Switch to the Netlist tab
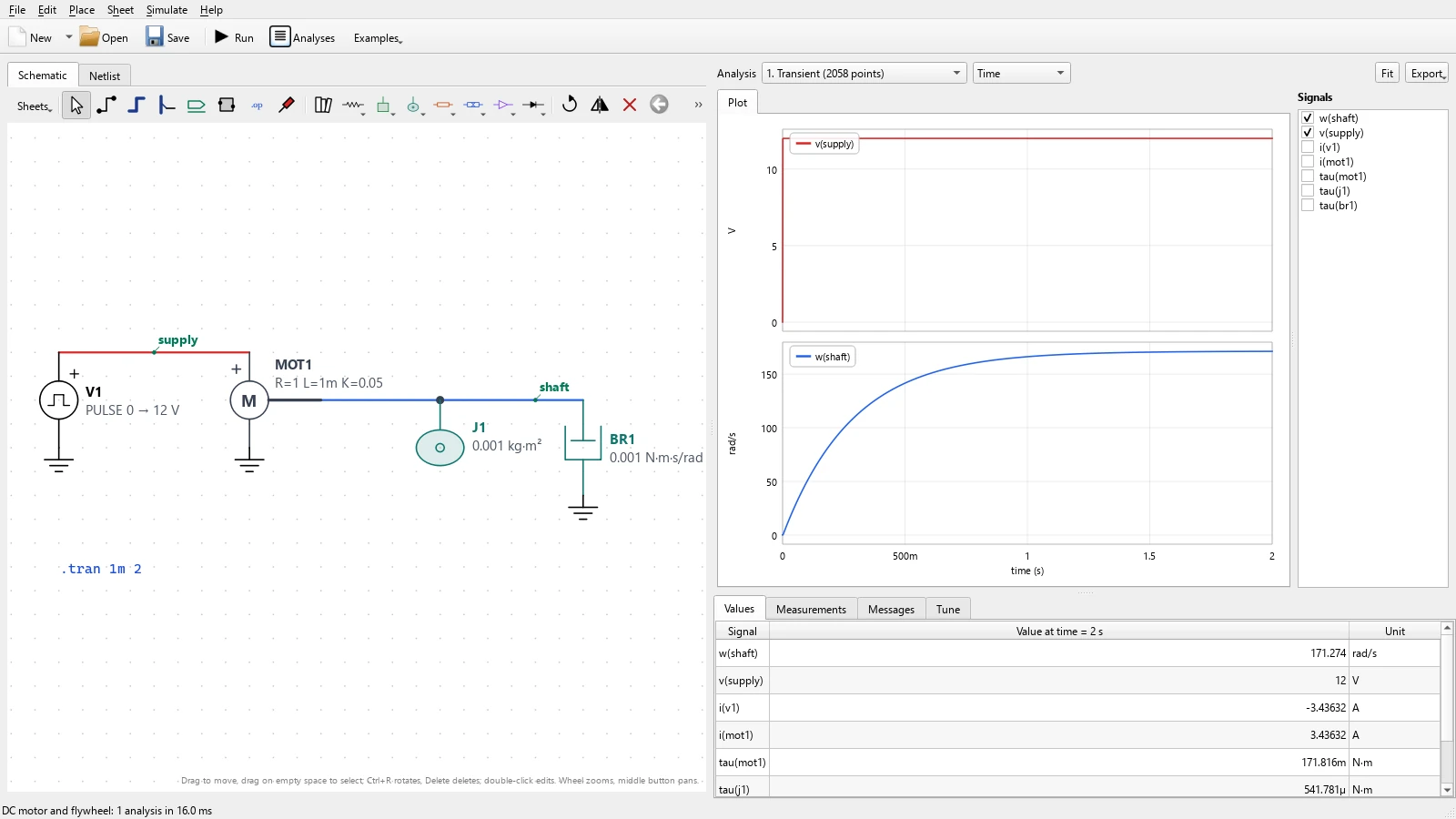 tap(105, 76)
